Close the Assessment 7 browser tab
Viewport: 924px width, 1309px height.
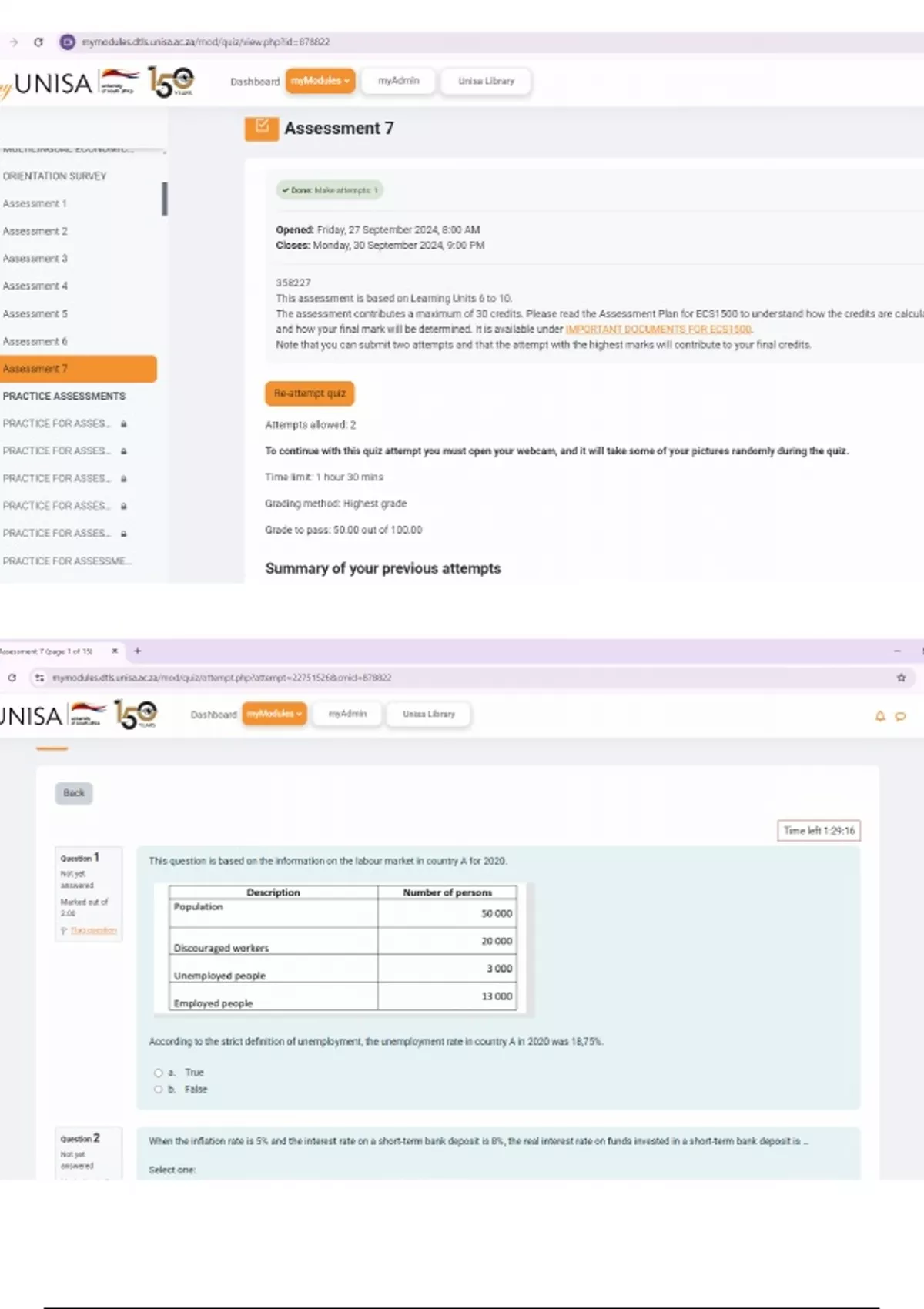pyautogui.click(x=115, y=651)
